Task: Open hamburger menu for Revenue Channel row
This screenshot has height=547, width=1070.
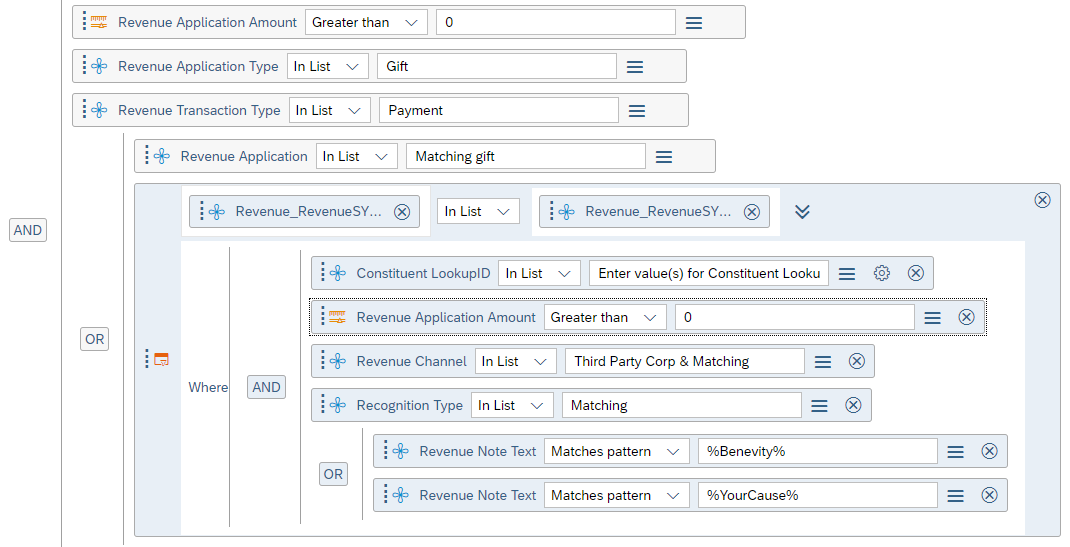Action: click(823, 361)
